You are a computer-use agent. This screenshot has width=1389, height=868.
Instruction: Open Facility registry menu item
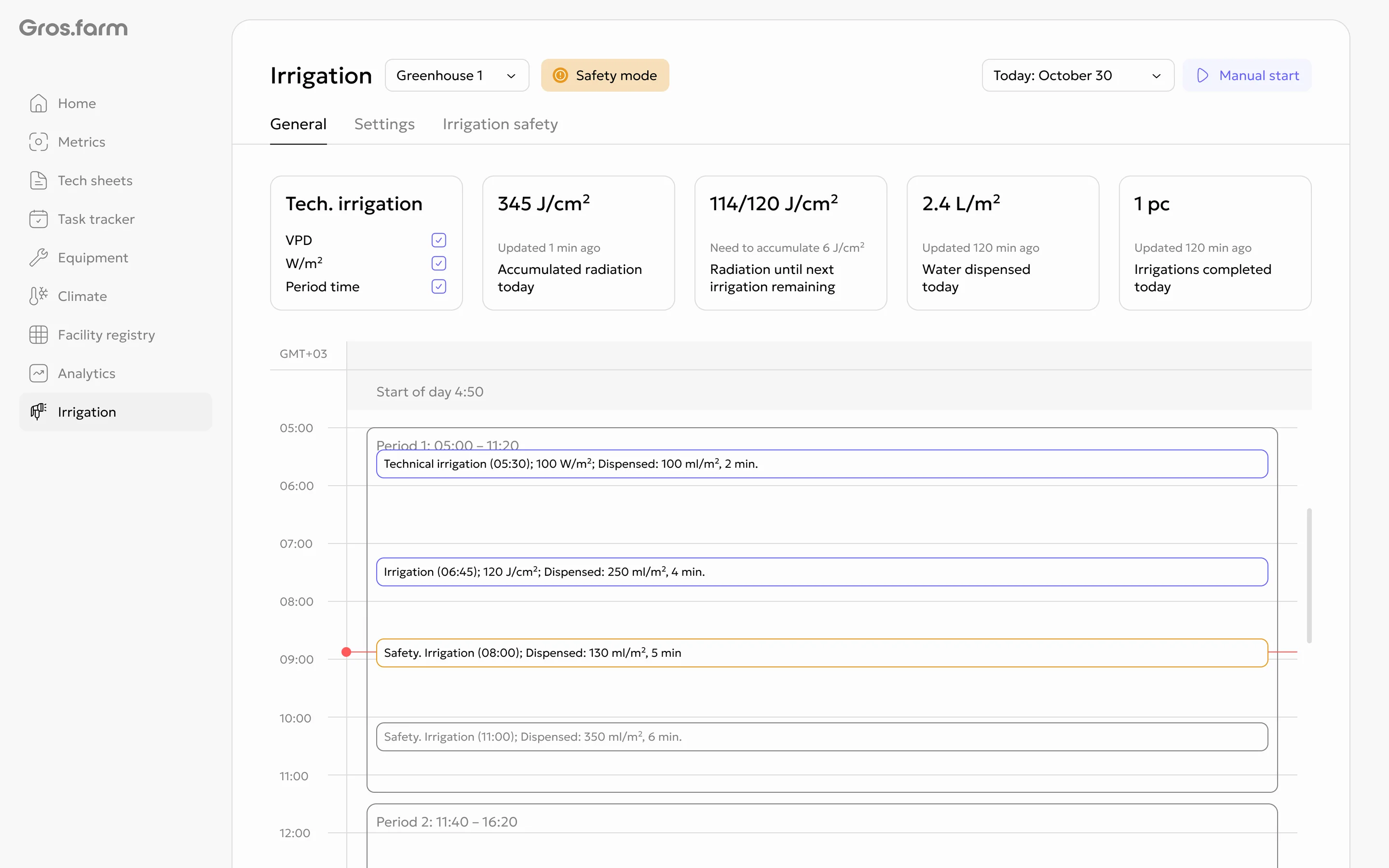pos(115,335)
